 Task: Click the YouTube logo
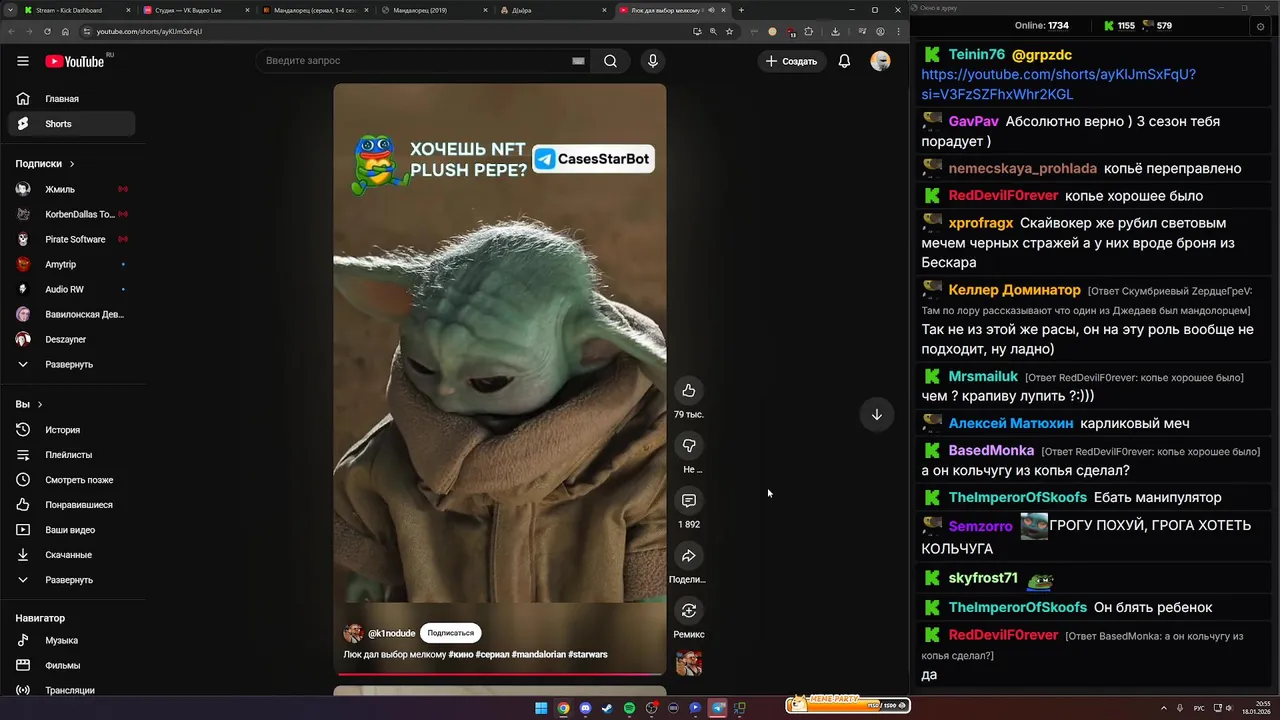75,61
